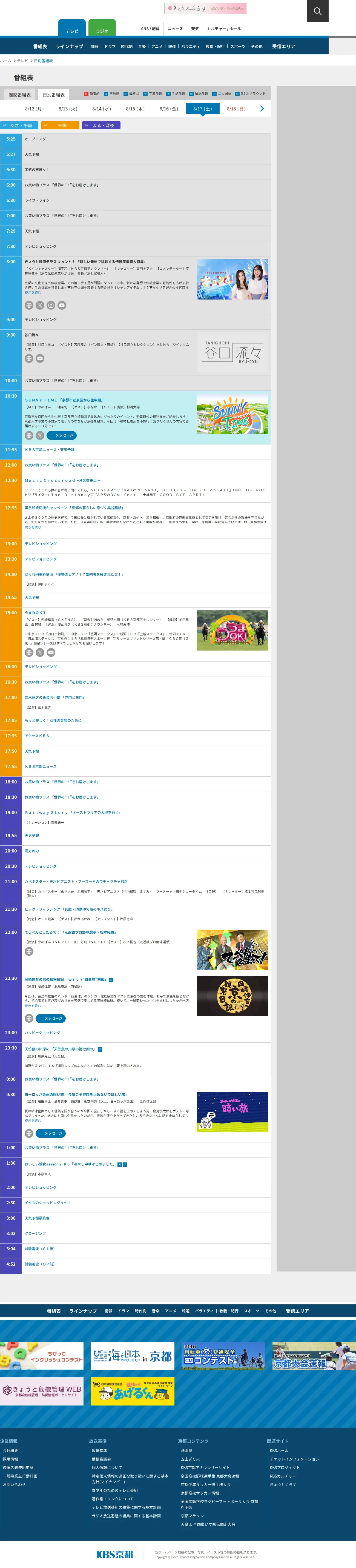Open the きょうとくらす banner at page top

tap(205, 8)
